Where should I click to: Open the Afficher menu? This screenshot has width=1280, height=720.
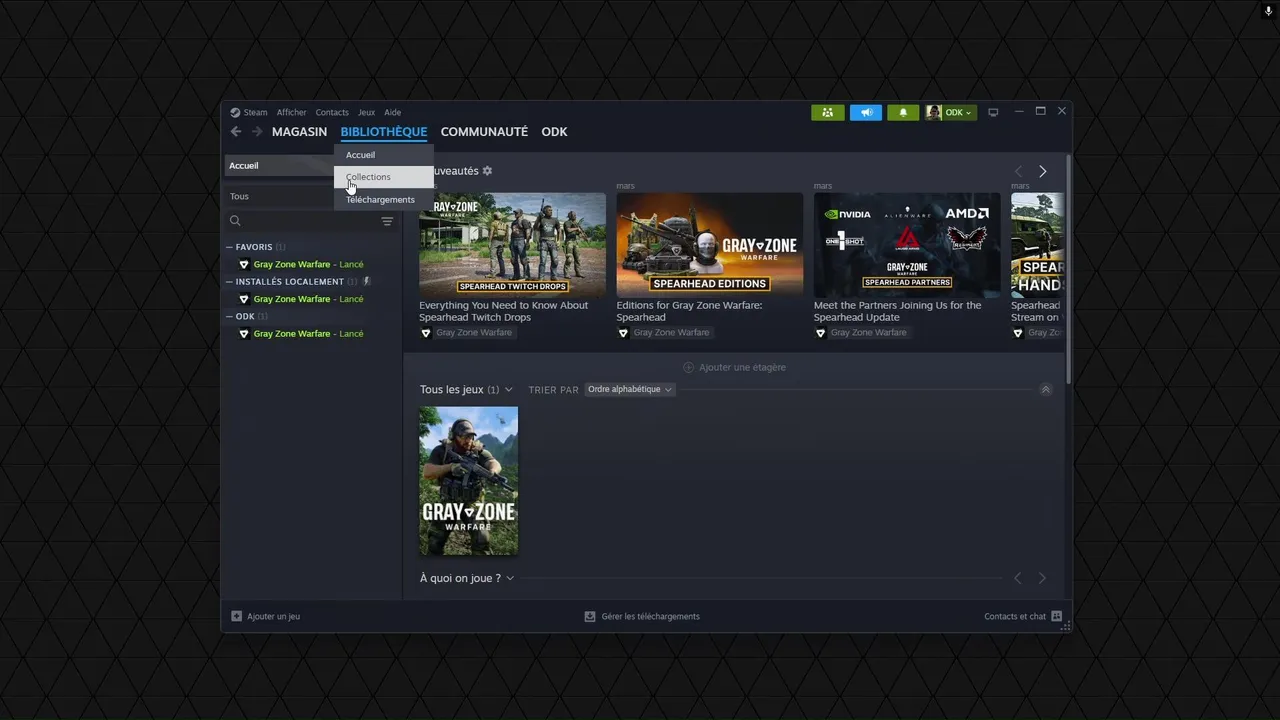(292, 112)
